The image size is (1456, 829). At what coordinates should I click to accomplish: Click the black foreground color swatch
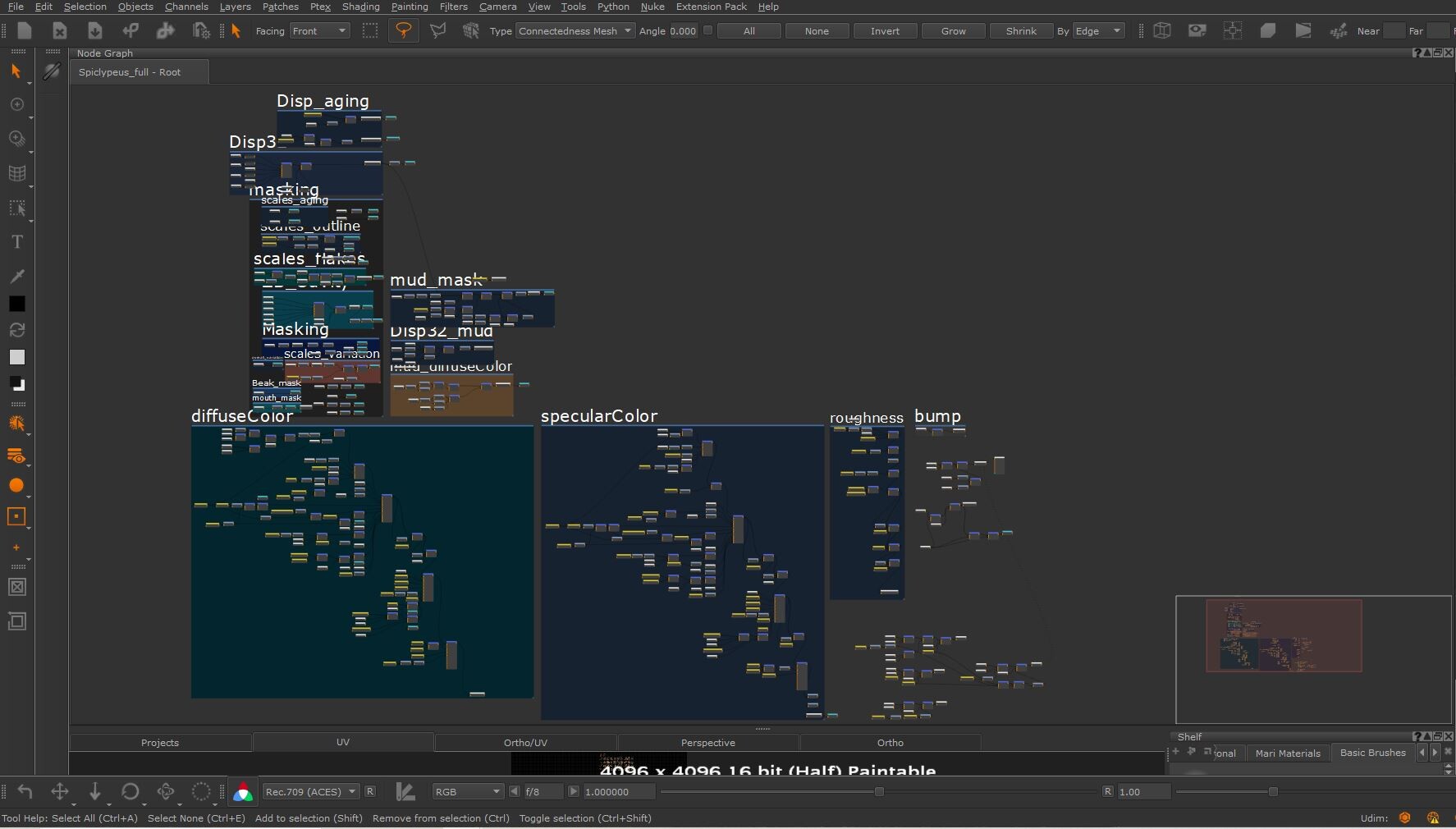16,304
